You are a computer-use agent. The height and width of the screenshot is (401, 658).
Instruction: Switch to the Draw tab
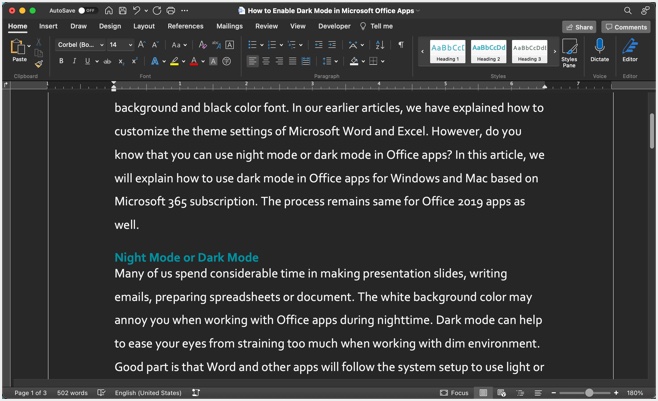(x=78, y=26)
